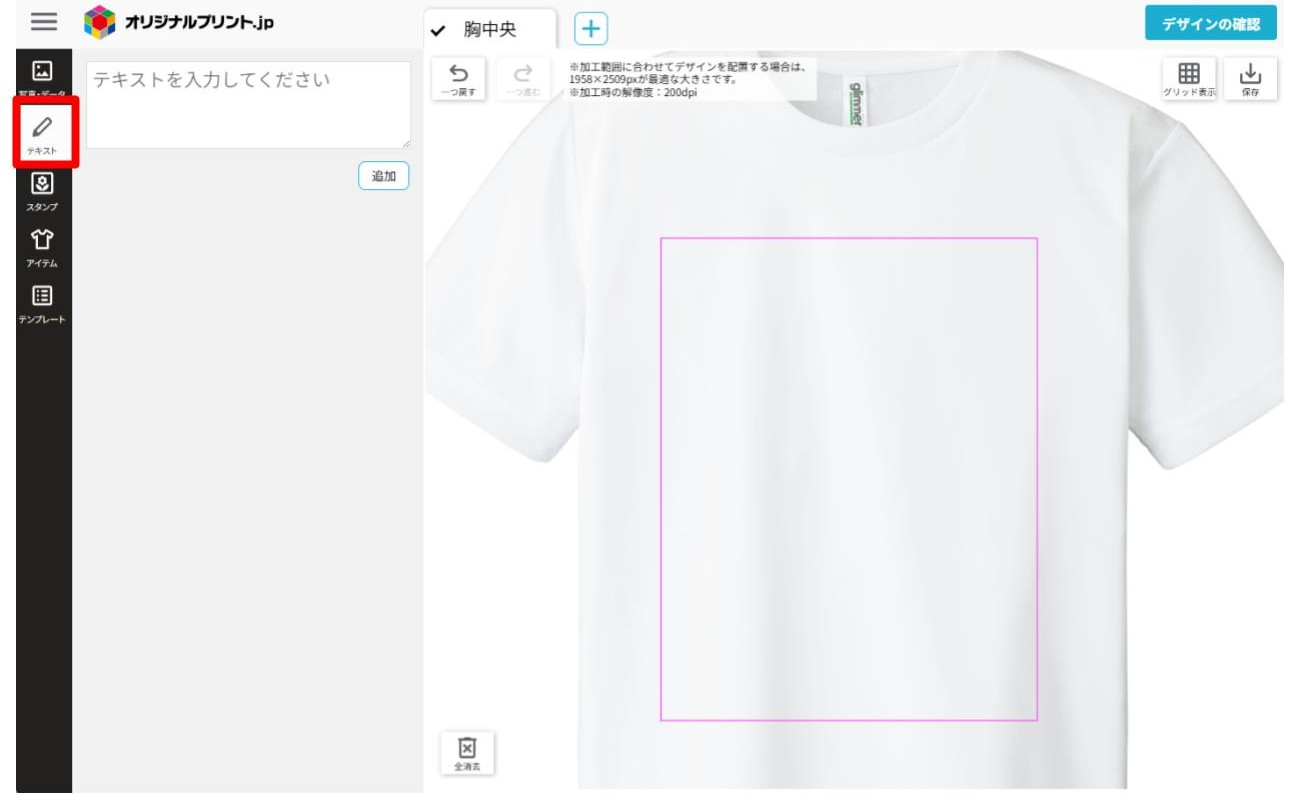Click the 加工範囲 size note text

[691, 80]
